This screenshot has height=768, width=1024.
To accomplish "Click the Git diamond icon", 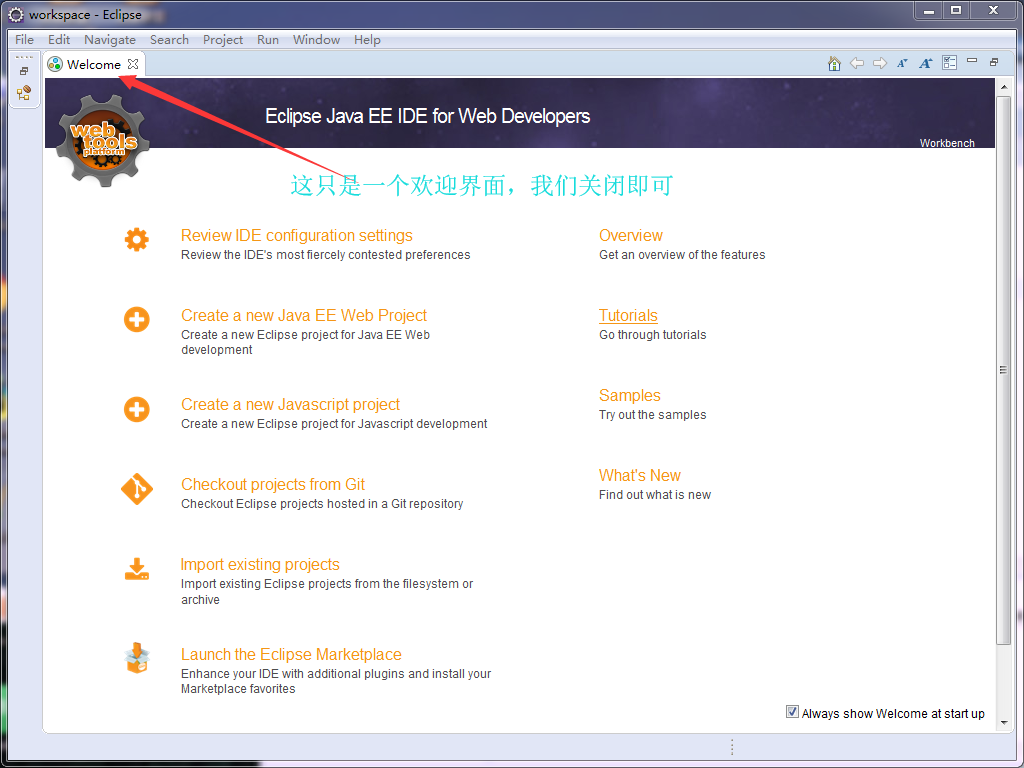I will pos(136,489).
